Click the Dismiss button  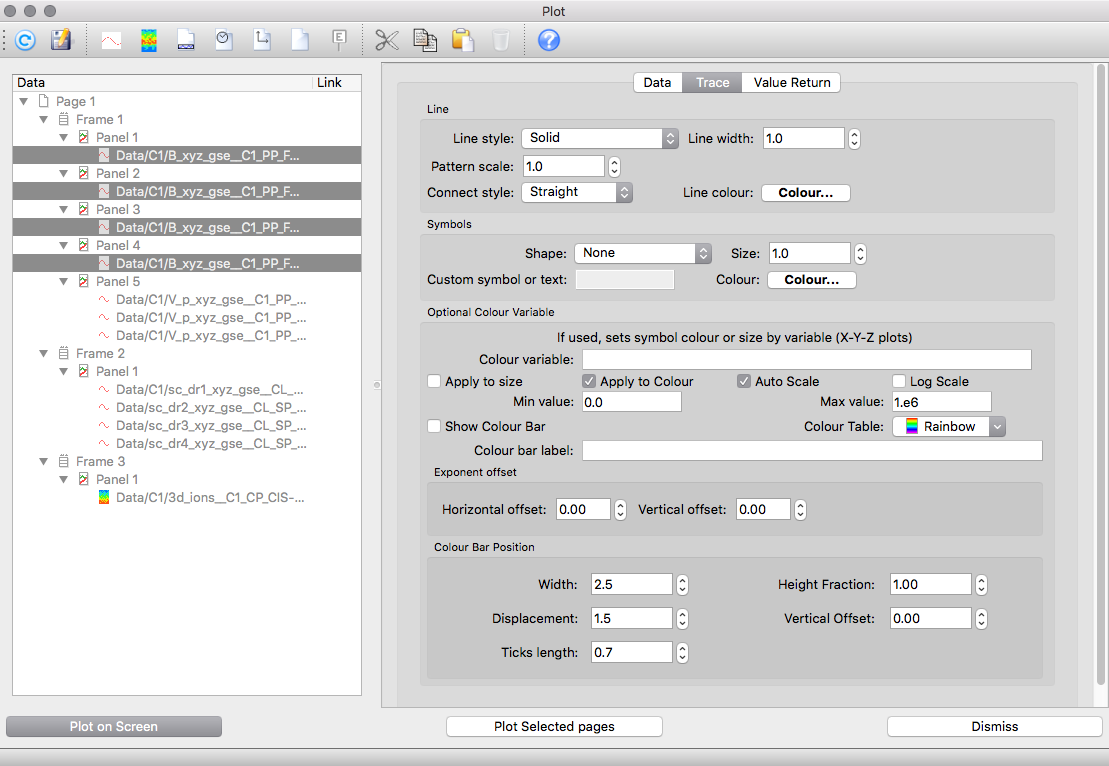[994, 726]
